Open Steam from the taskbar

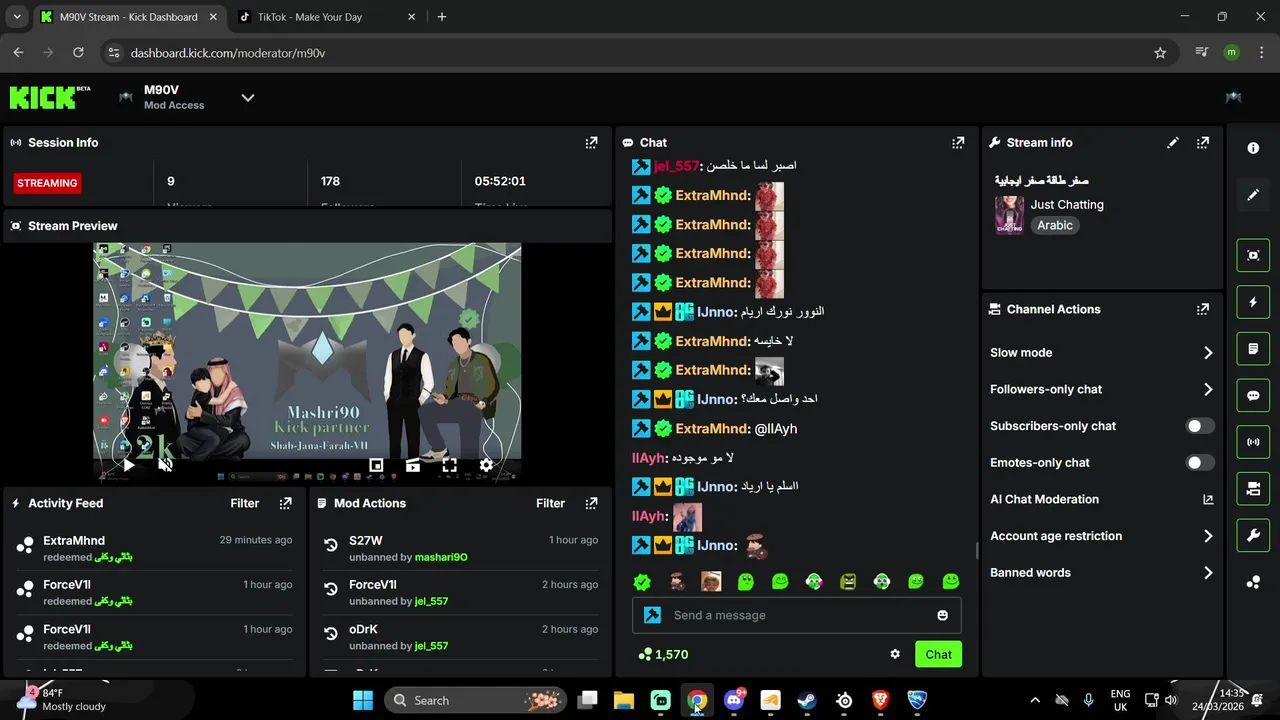(807, 701)
